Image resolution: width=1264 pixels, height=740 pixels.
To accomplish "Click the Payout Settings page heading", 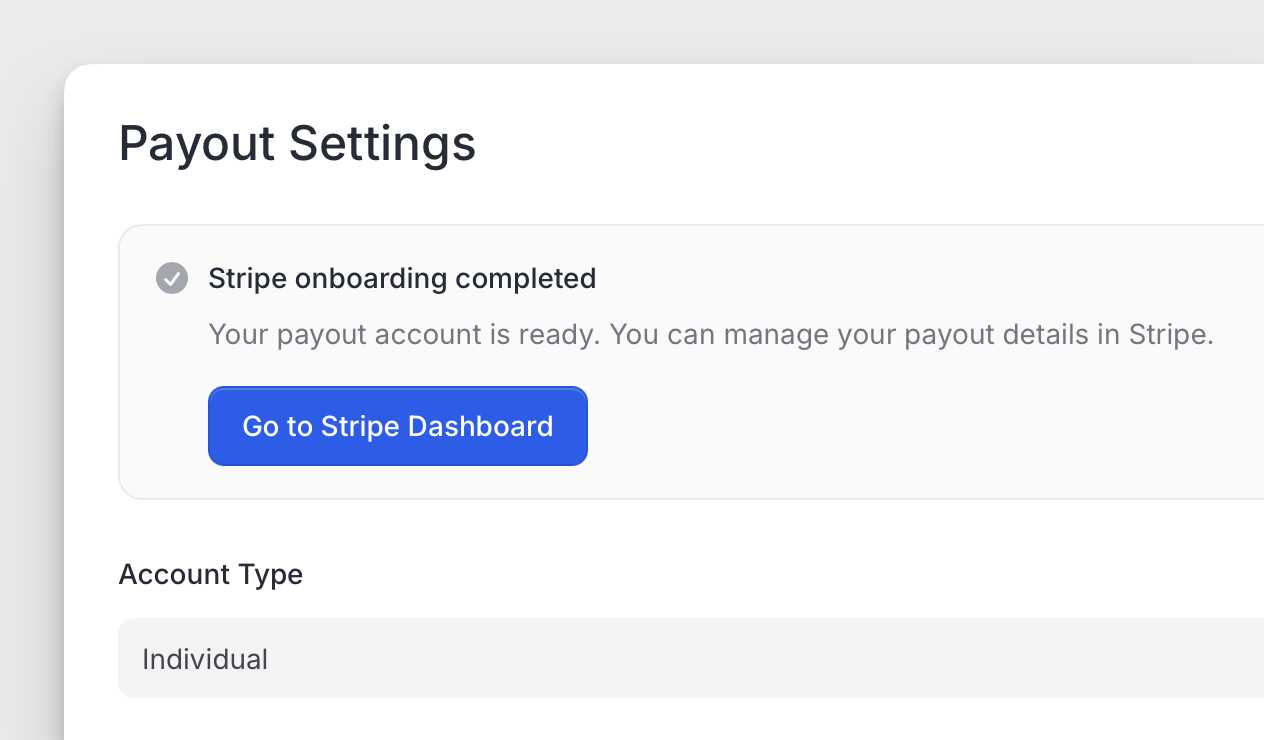I will click(297, 143).
